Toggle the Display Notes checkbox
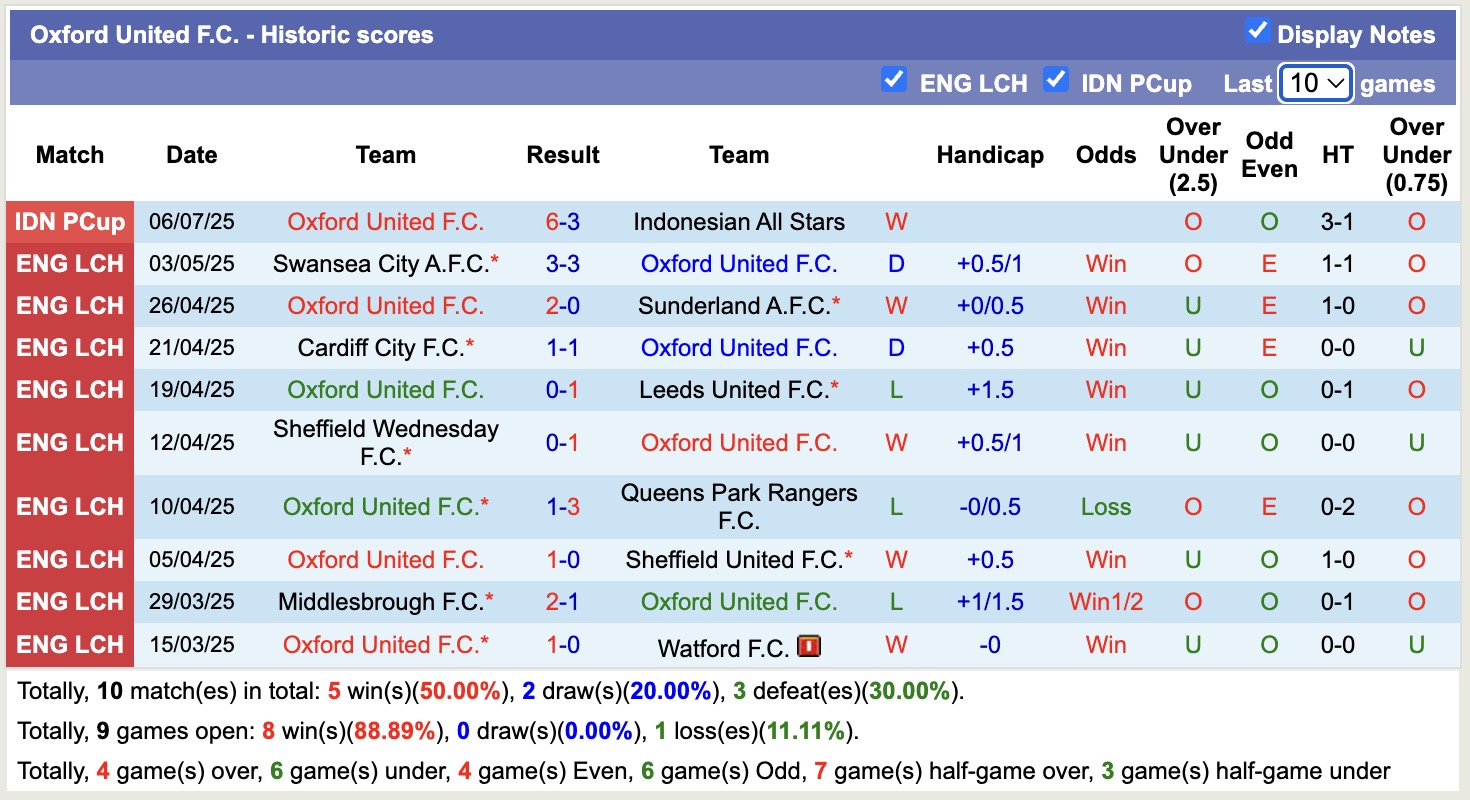The width and height of the screenshot is (1470, 800). [1257, 33]
